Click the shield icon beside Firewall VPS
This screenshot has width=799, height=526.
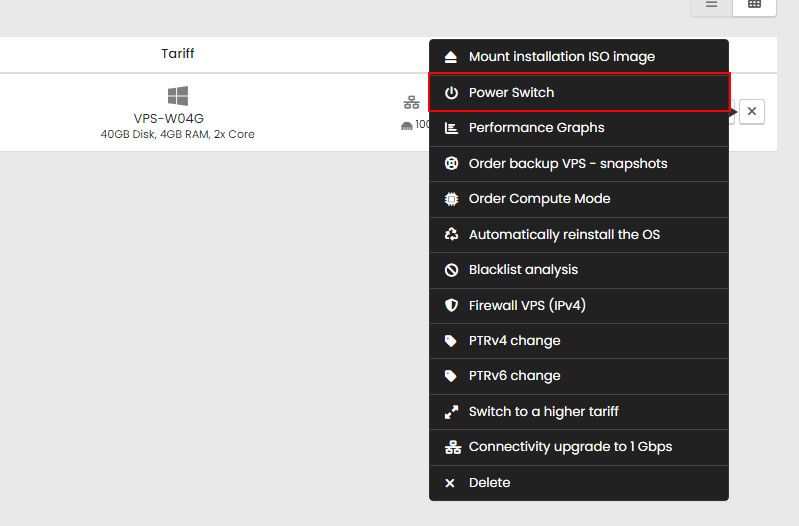tap(451, 305)
